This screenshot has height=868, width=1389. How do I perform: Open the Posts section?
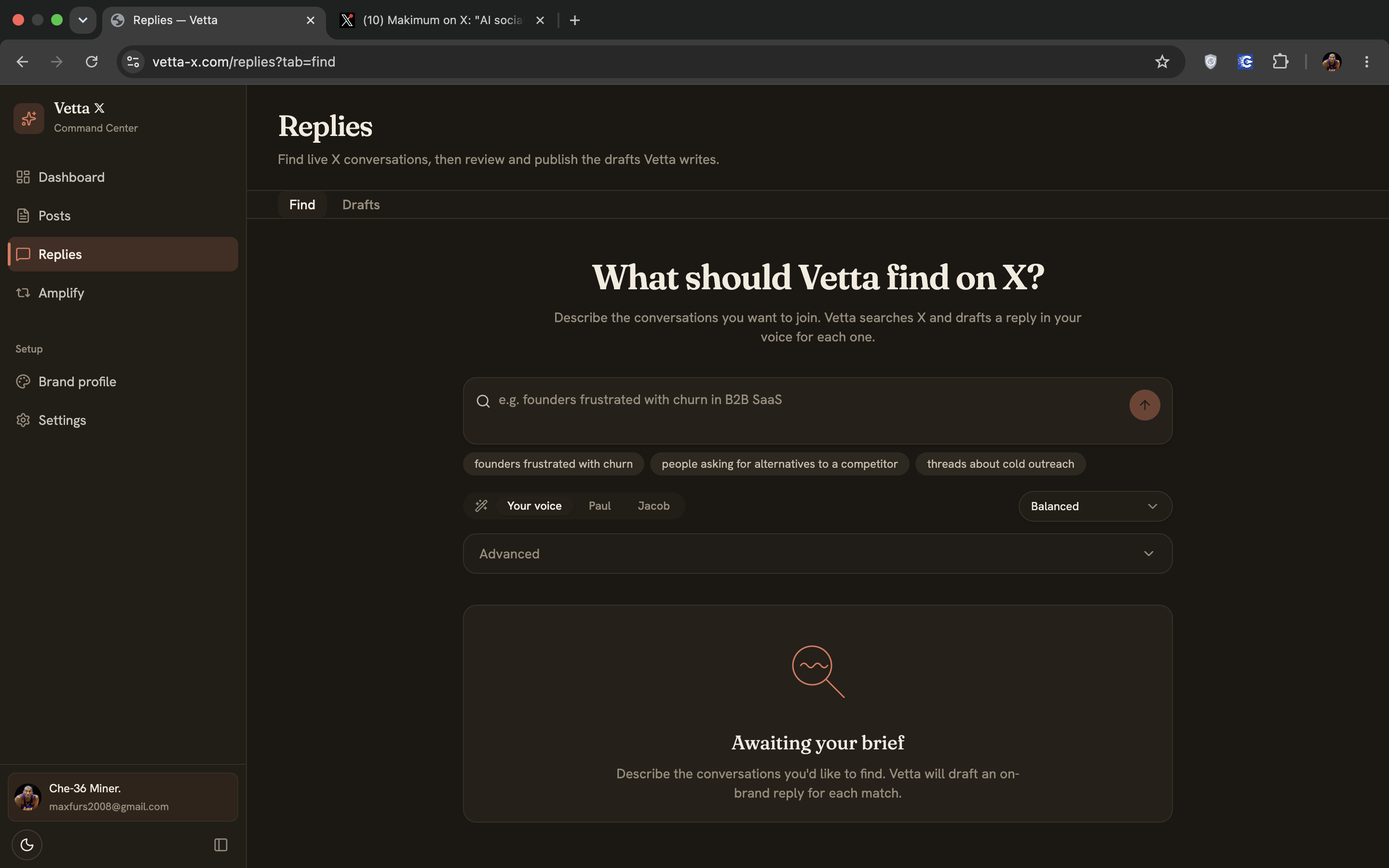coord(123,215)
